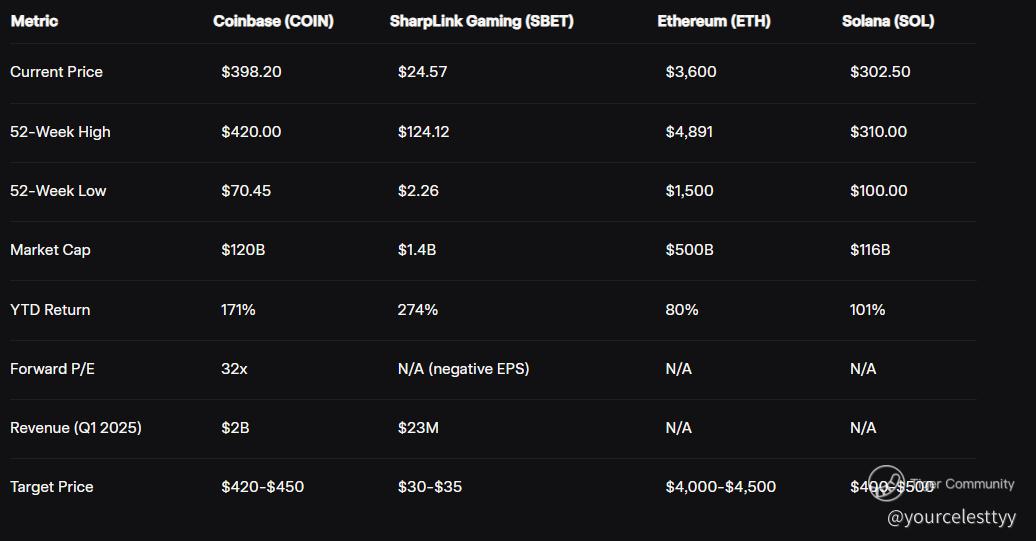The image size is (1036, 541).
Task: Click the community watermark logo icon
Action: tap(886, 483)
